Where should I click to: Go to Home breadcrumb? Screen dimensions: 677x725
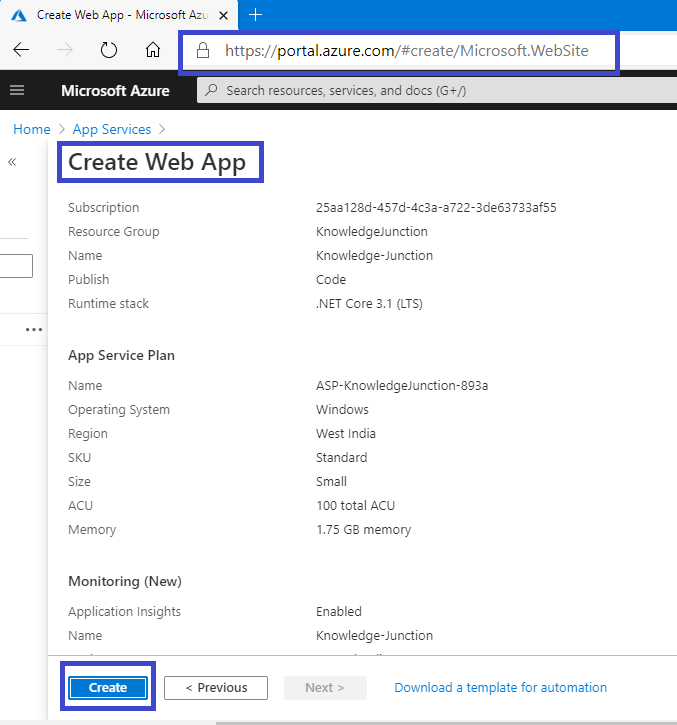tap(31, 129)
